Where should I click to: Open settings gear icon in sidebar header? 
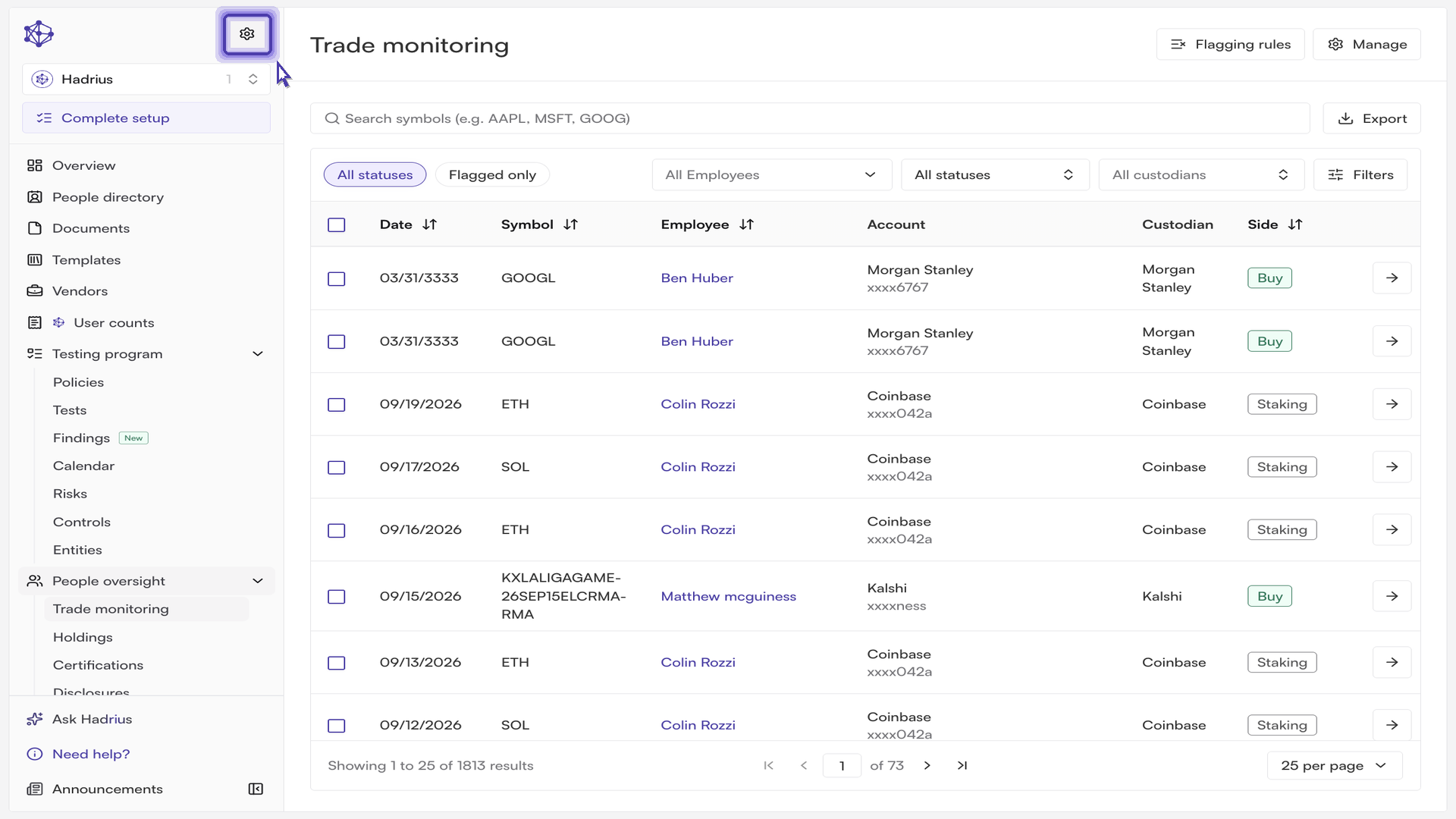click(246, 34)
